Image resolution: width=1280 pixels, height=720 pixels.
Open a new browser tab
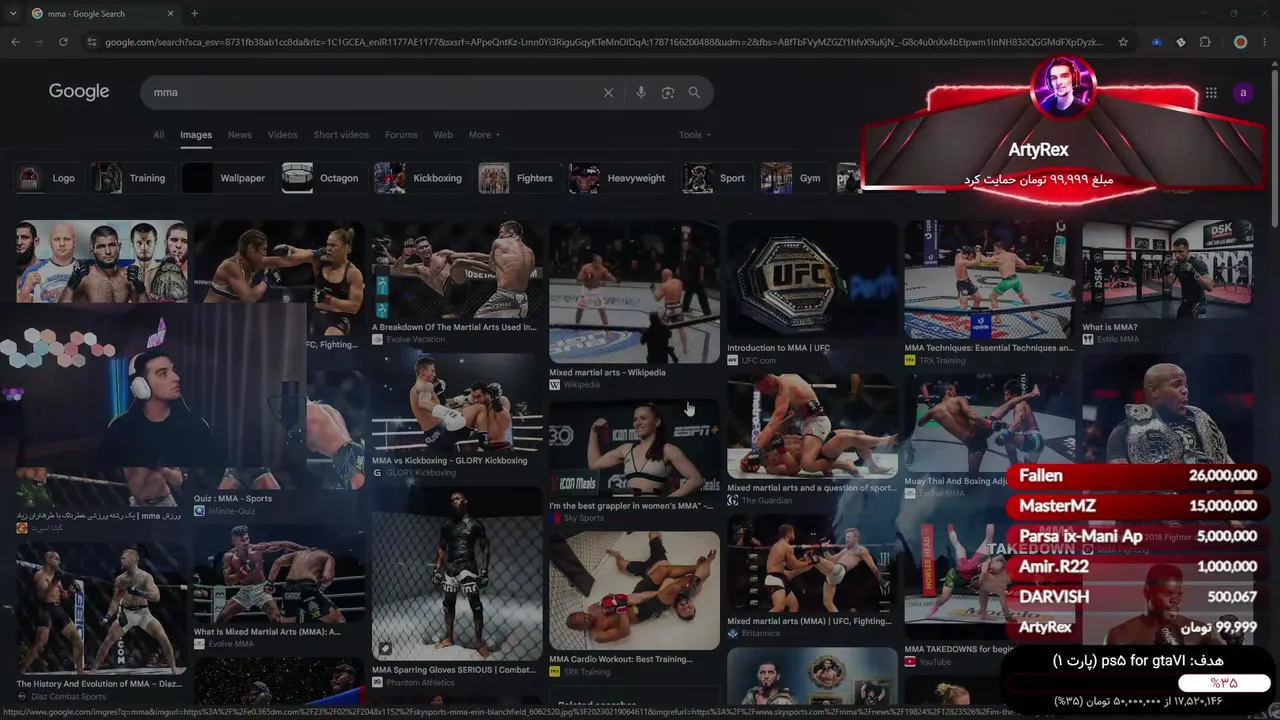[194, 14]
